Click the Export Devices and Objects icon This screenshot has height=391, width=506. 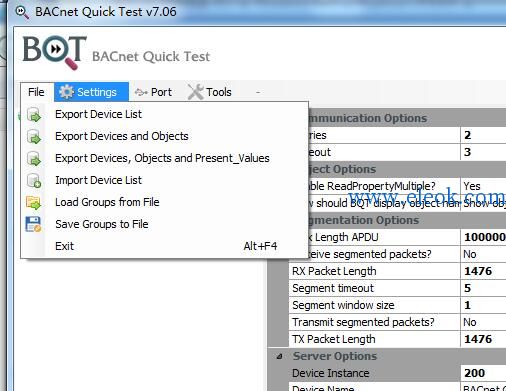[34, 136]
